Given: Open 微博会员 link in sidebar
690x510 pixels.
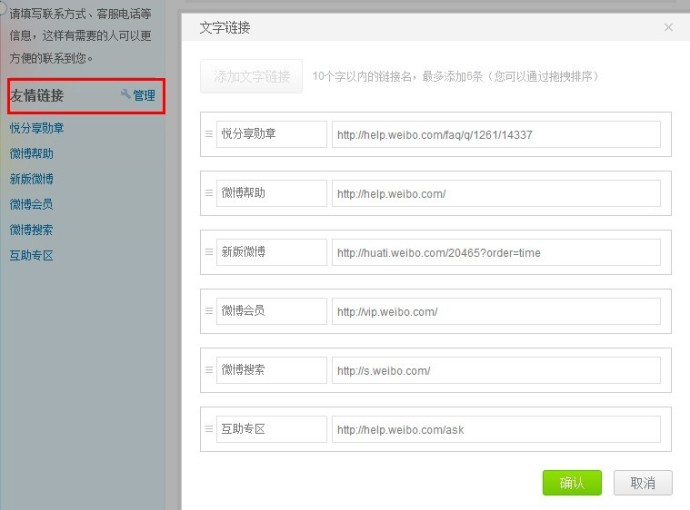Looking at the screenshot, I should 32,204.
